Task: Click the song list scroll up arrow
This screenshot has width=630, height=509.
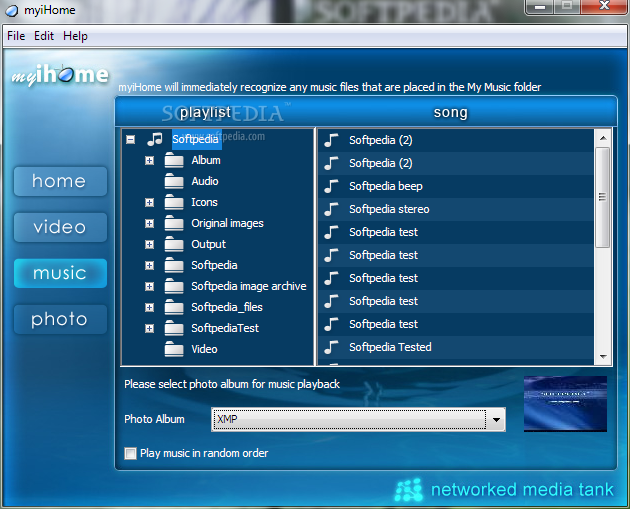Action: [603, 138]
